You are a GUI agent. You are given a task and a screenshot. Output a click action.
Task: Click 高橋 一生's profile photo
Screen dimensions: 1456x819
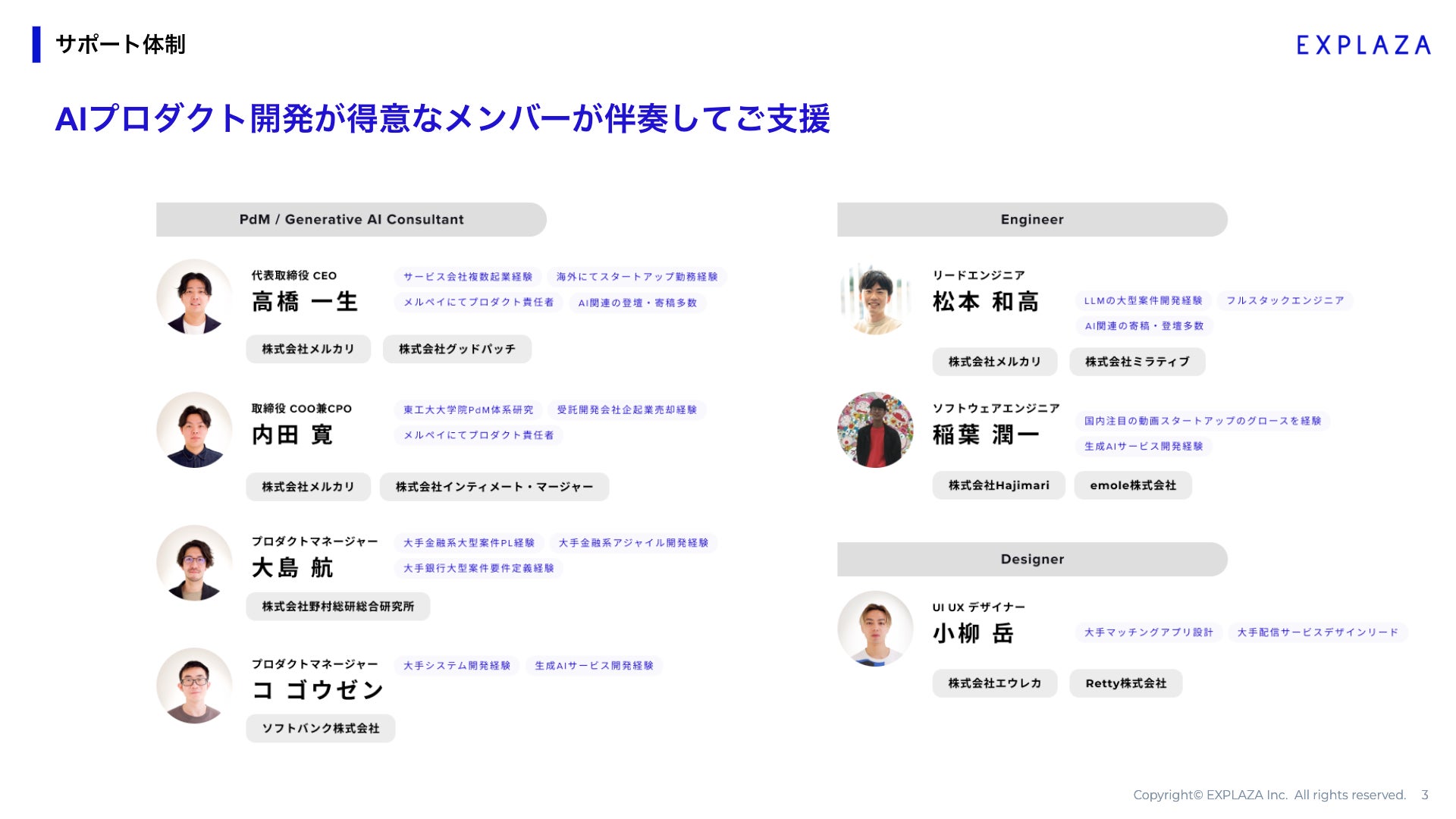point(194,297)
